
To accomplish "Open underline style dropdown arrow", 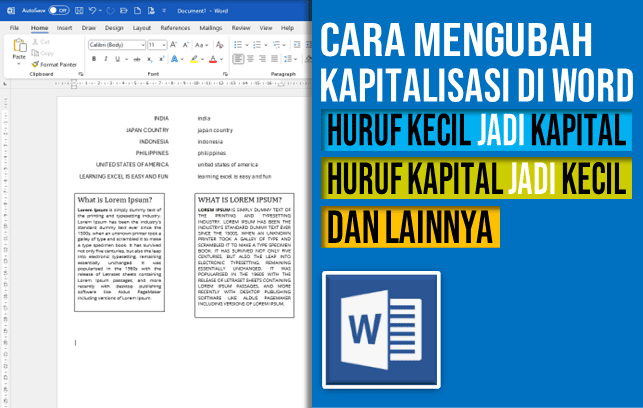I will coord(126,59).
